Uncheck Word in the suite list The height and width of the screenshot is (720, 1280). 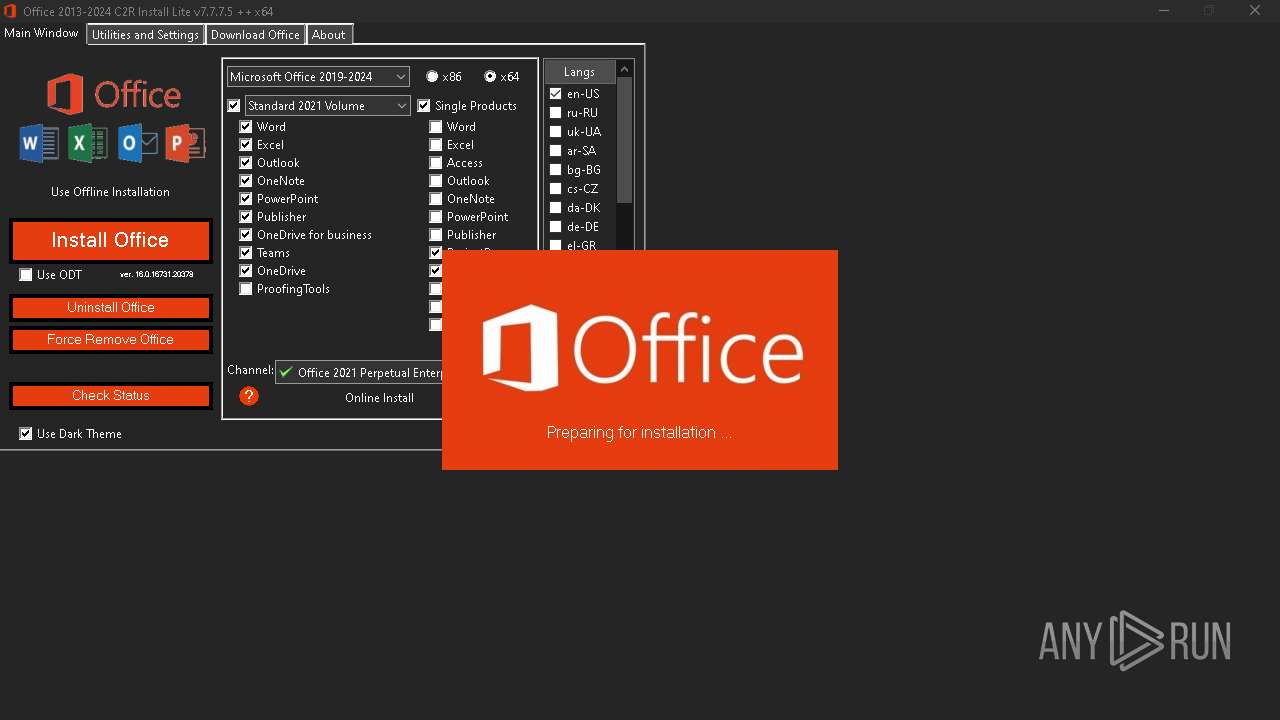pos(246,127)
